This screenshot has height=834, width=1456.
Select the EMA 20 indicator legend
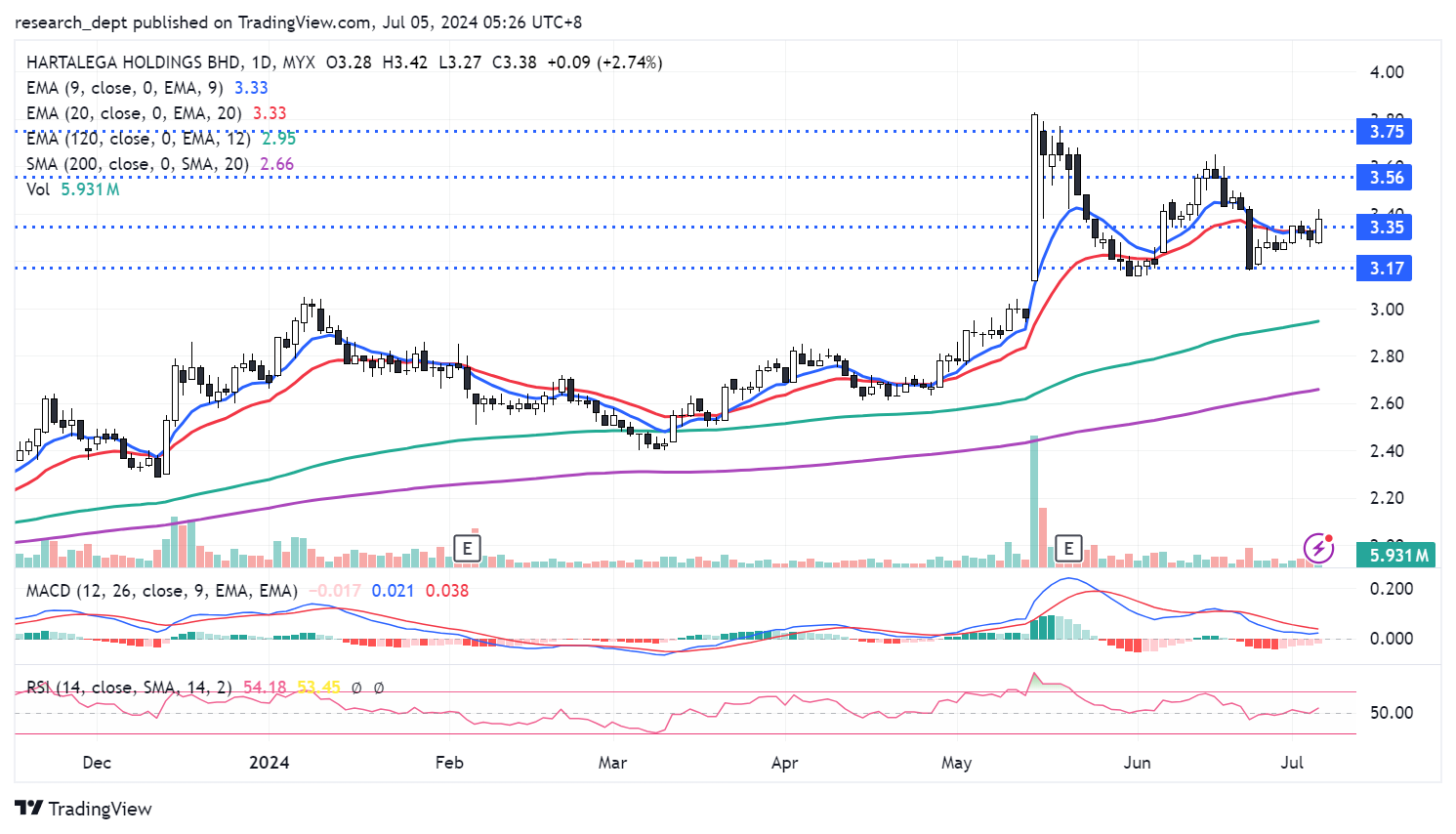(133, 113)
